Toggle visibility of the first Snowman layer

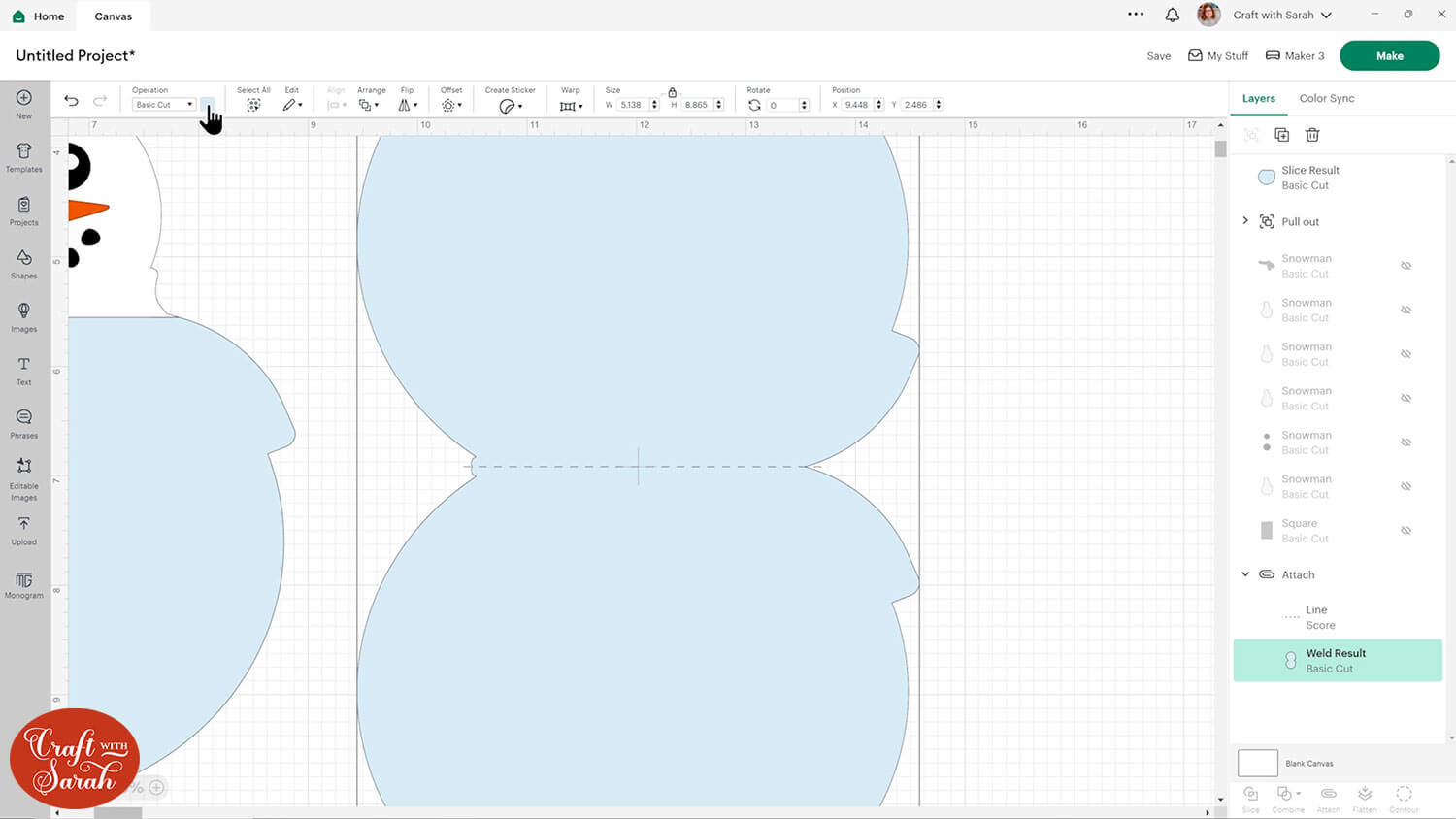[x=1406, y=266]
